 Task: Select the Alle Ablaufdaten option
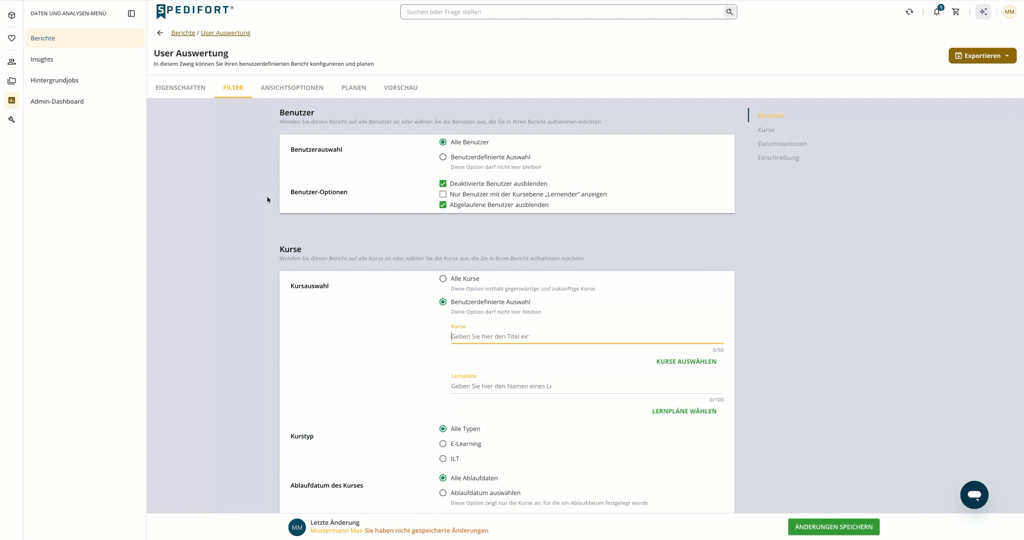pos(443,478)
